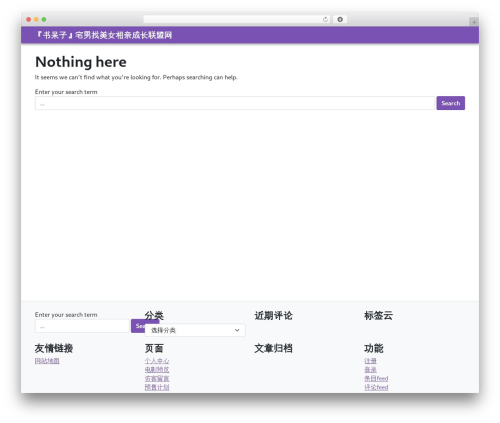This screenshot has height=423, width=500.
Task: Click the 注册 register link
Action: [x=370, y=361]
